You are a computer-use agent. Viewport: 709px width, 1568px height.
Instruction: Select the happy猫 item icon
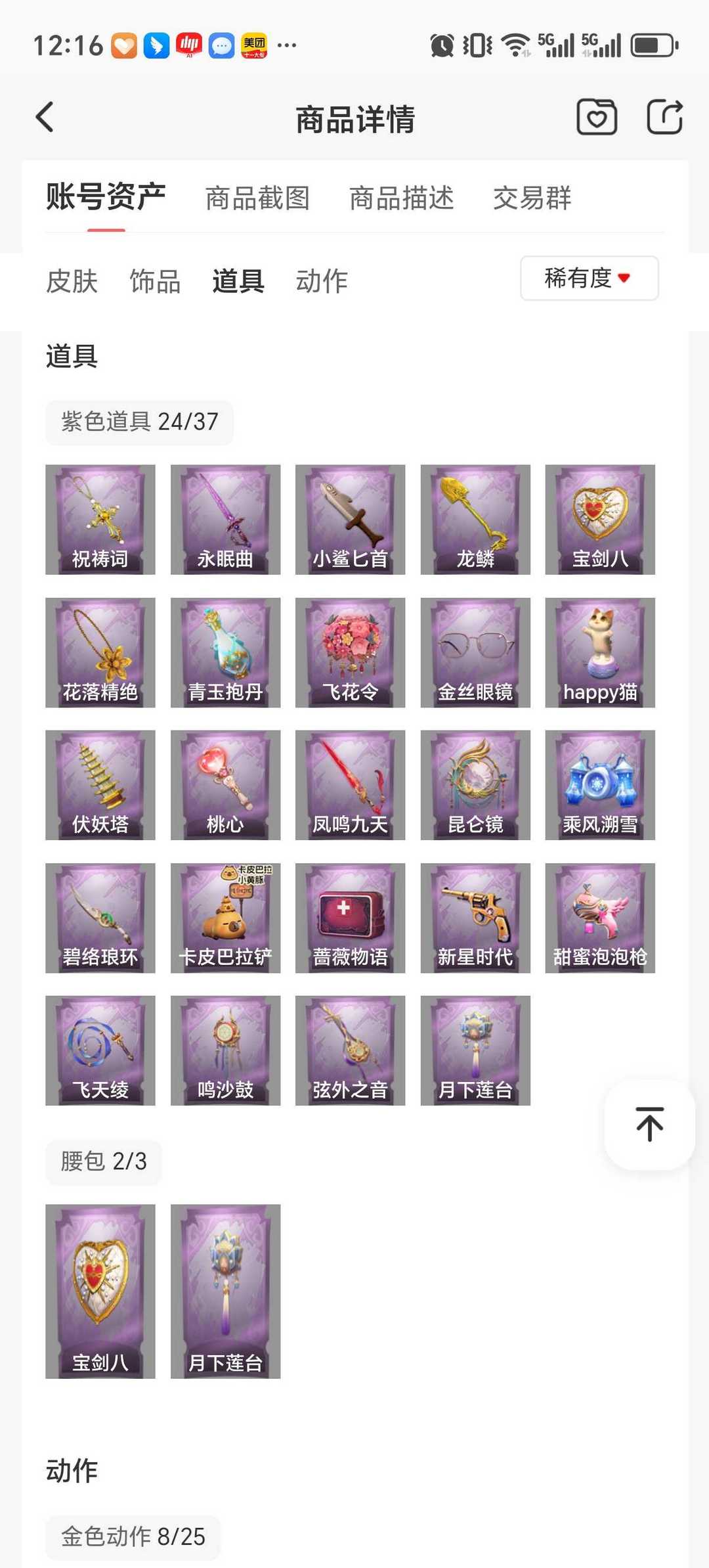(x=600, y=652)
